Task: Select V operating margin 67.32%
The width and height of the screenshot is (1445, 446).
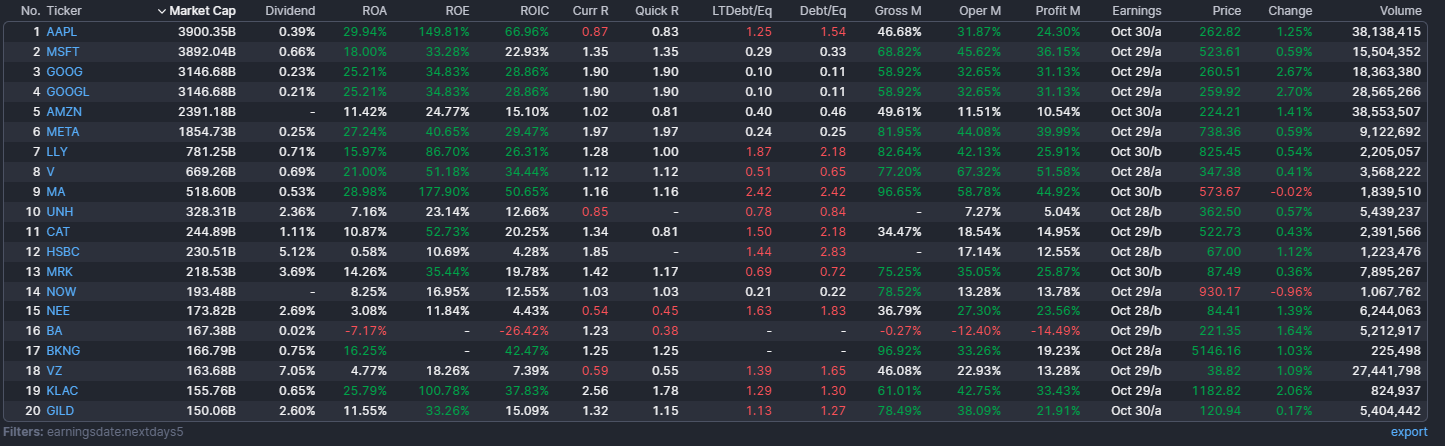Action: coord(979,171)
